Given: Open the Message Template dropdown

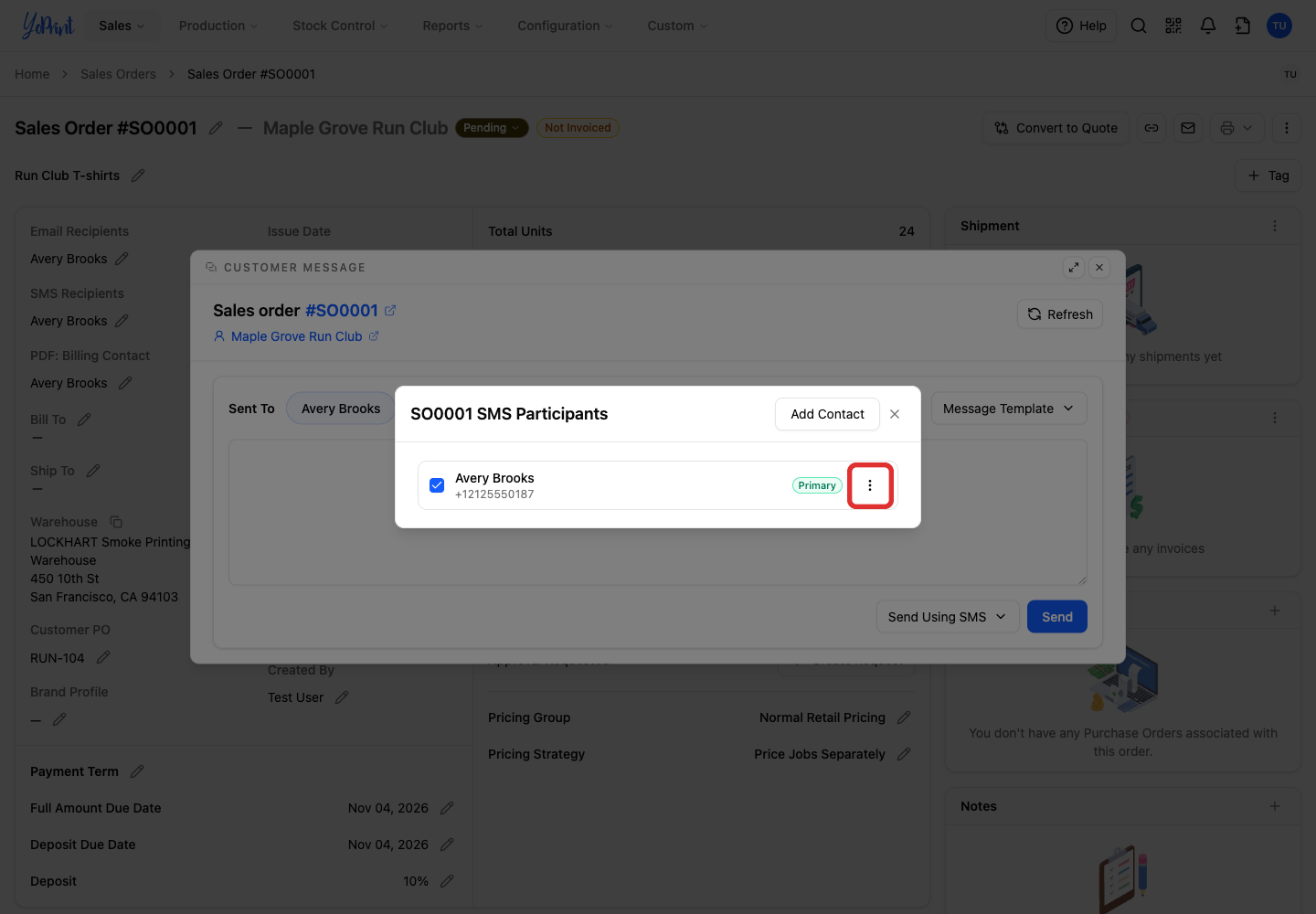Looking at the screenshot, I should pos(1009,409).
